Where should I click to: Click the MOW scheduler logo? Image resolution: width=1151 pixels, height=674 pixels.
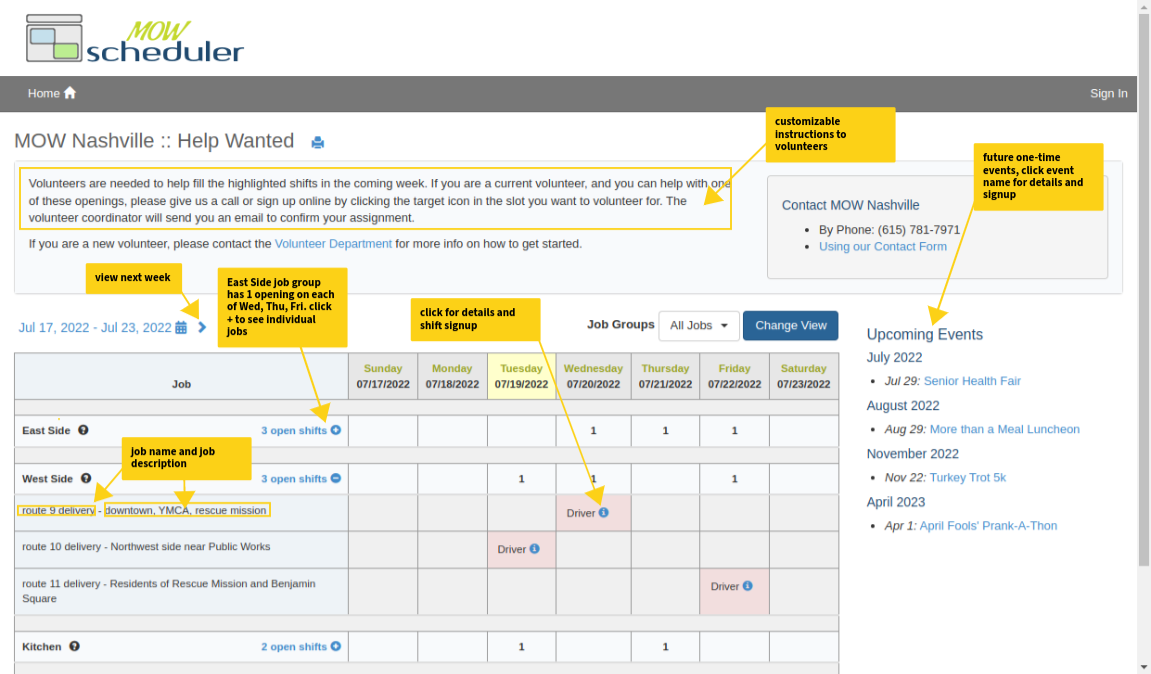click(x=134, y=39)
